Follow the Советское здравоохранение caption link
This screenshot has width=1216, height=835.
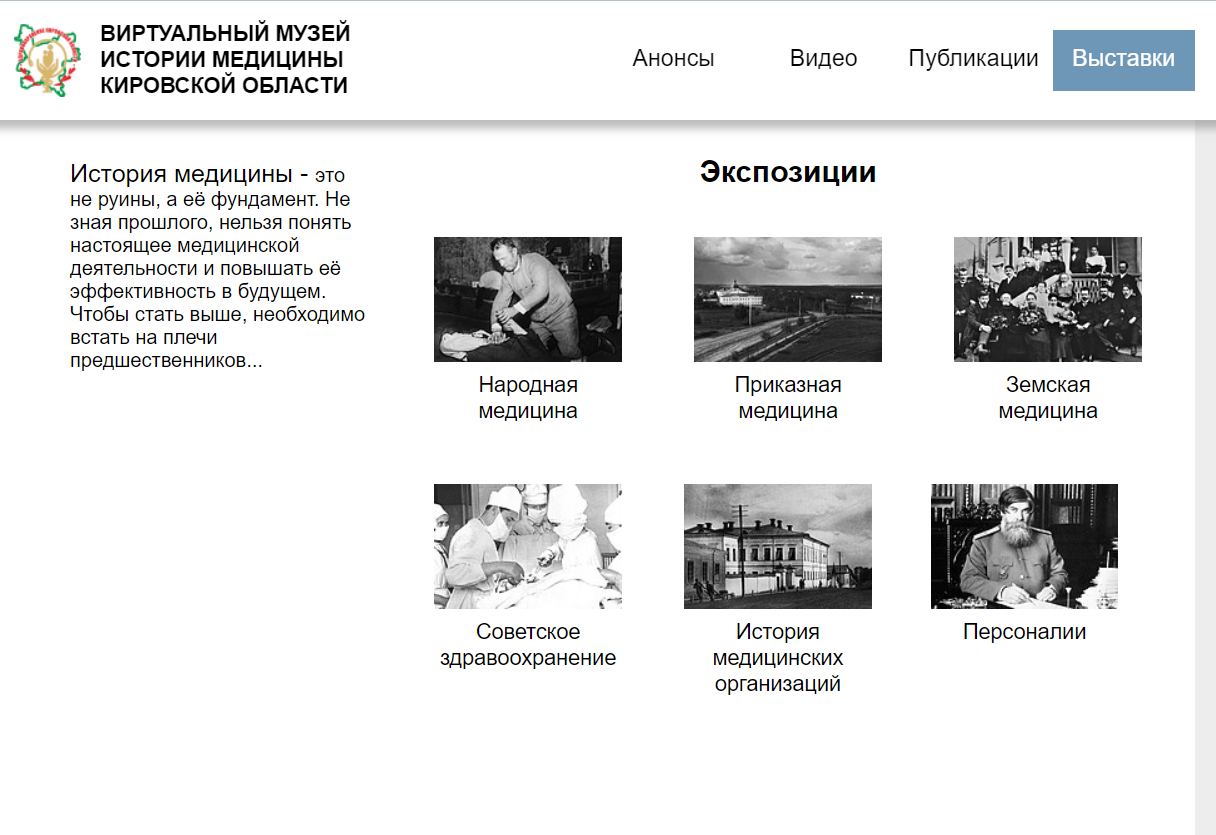point(528,645)
